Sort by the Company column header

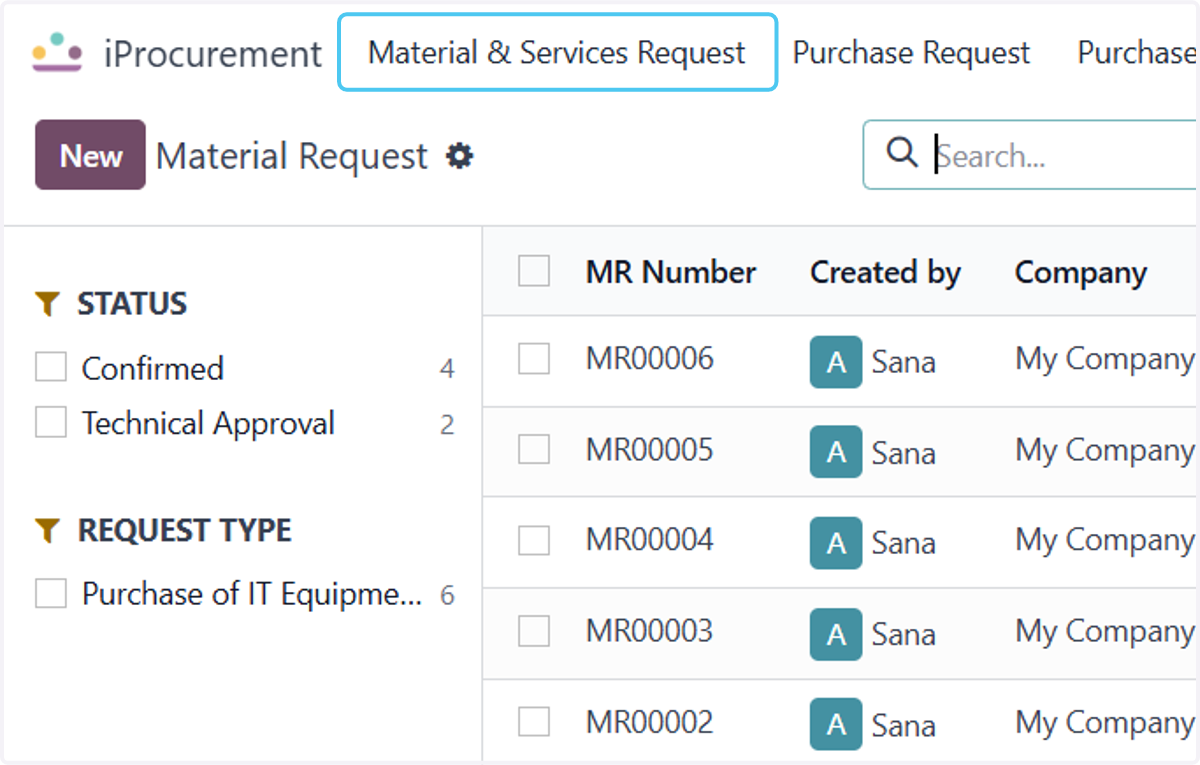tap(1081, 272)
